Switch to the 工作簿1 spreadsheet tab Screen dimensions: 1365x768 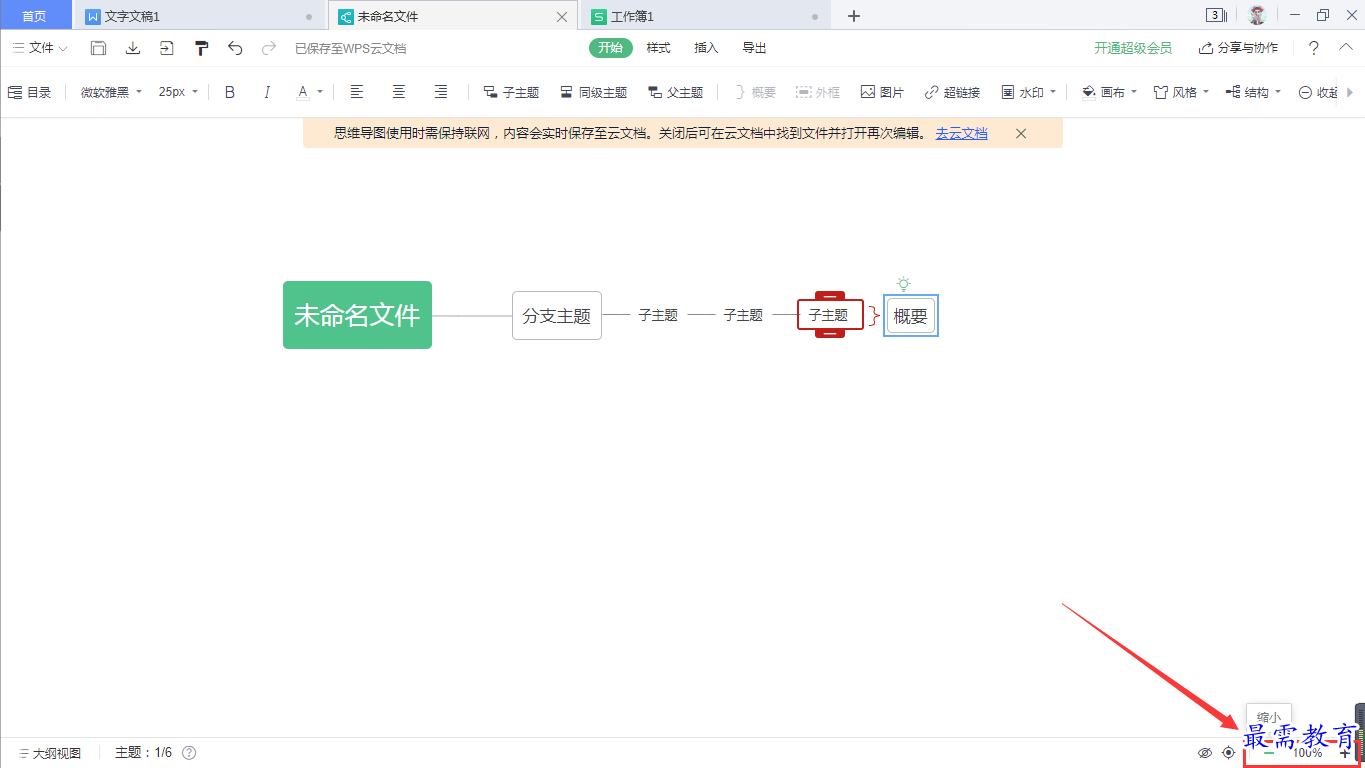(705, 16)
